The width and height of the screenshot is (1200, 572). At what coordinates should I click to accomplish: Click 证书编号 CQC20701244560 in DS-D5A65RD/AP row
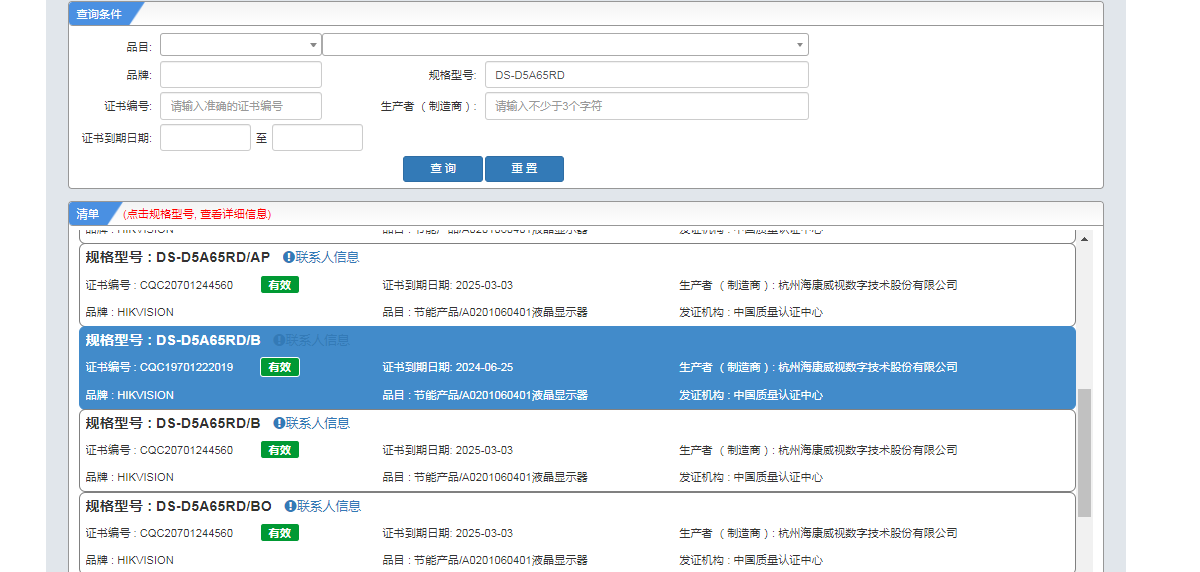[x=160, y=285]
